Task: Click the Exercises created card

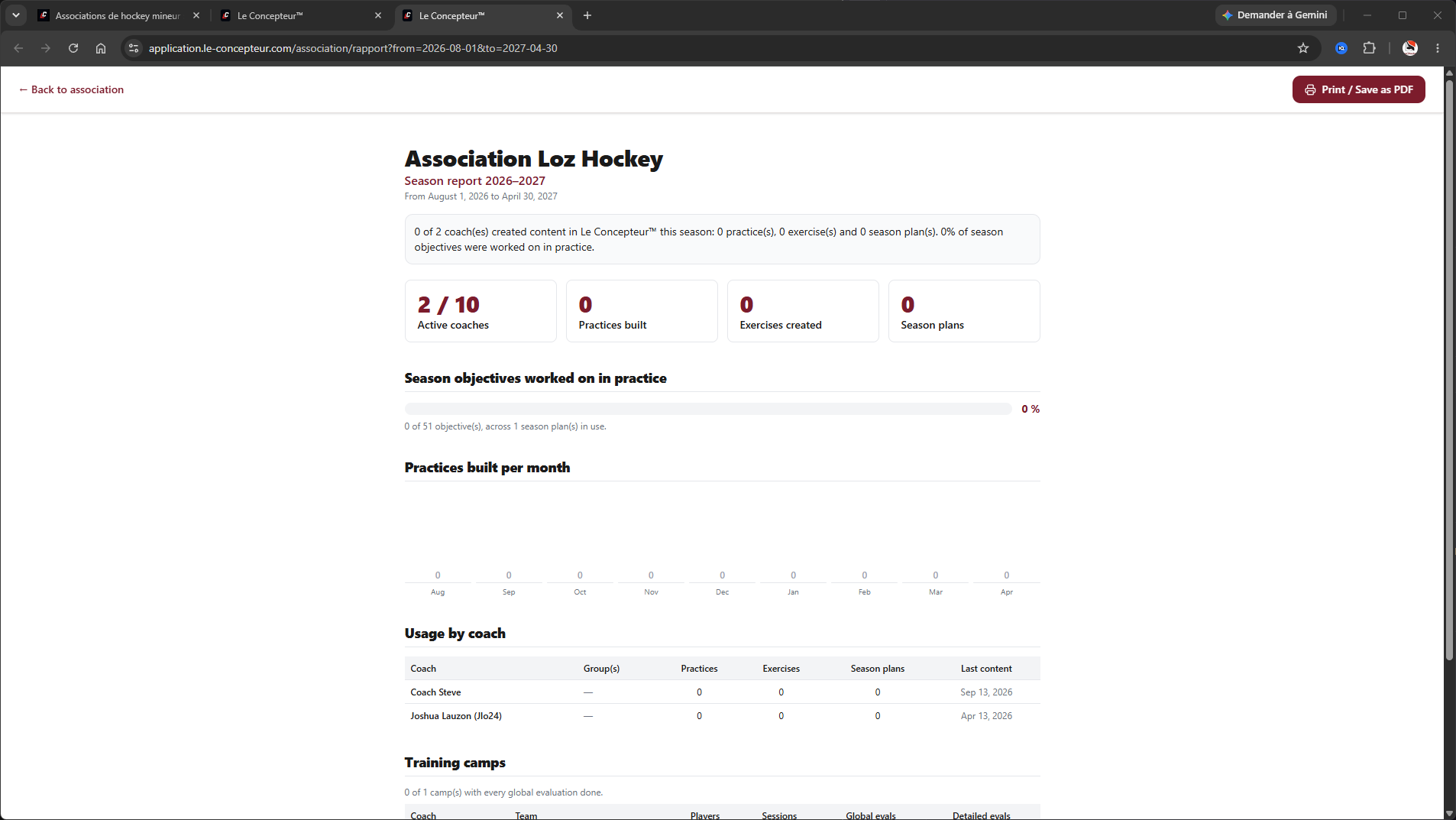Action: 803,311
